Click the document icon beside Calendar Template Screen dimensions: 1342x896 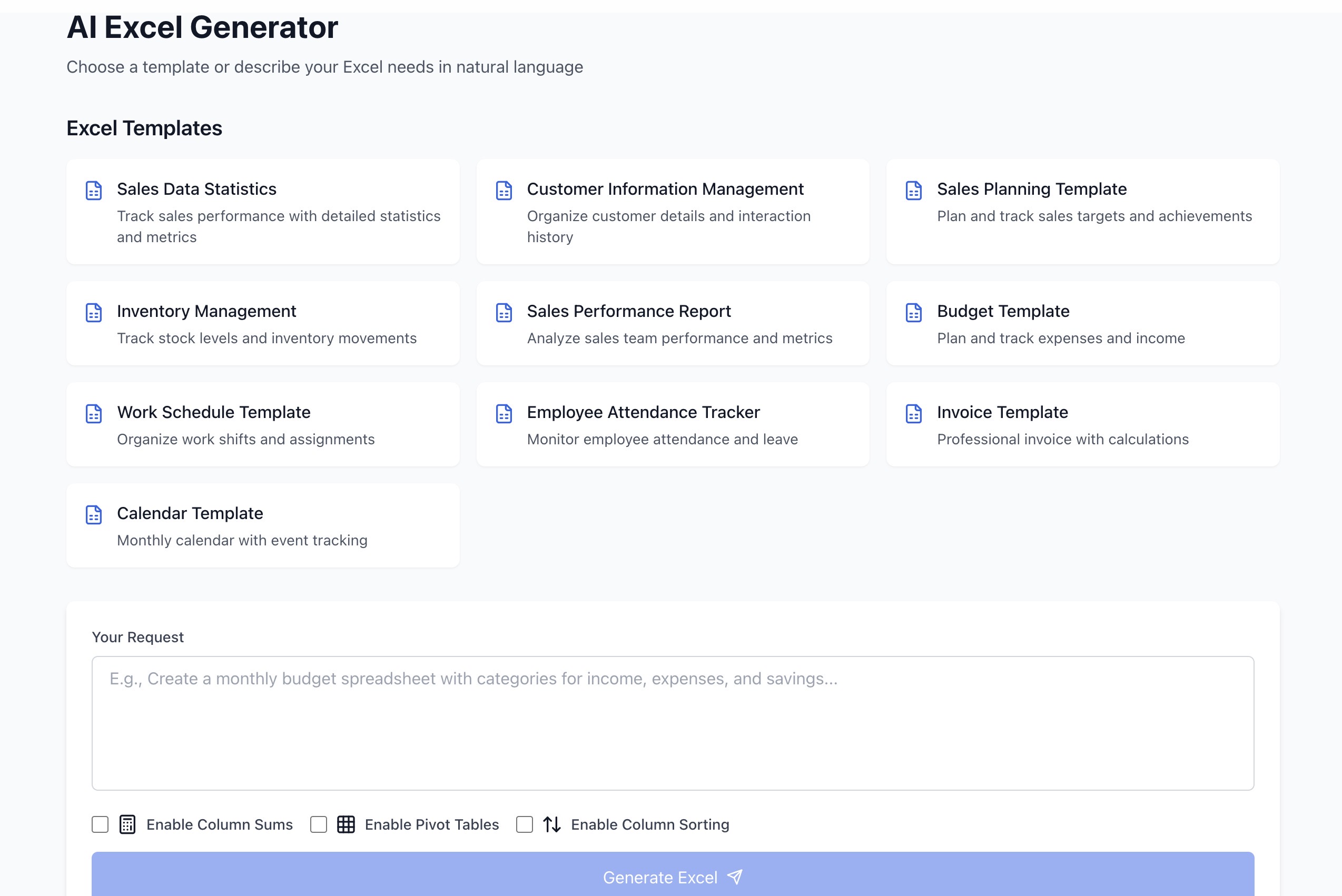click(x=93, y=514)
